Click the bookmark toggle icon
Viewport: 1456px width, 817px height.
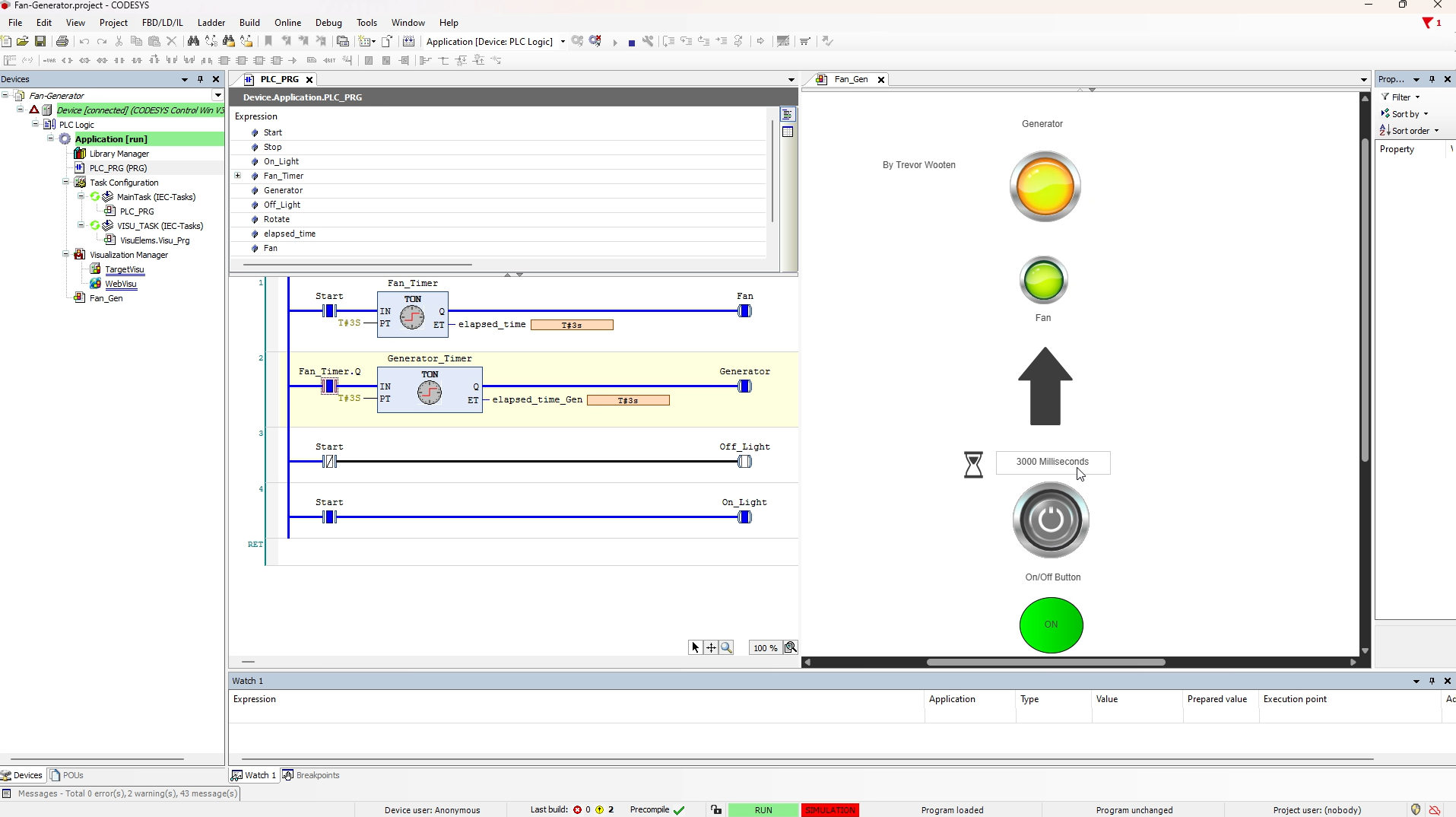click(x=268, y=41)
